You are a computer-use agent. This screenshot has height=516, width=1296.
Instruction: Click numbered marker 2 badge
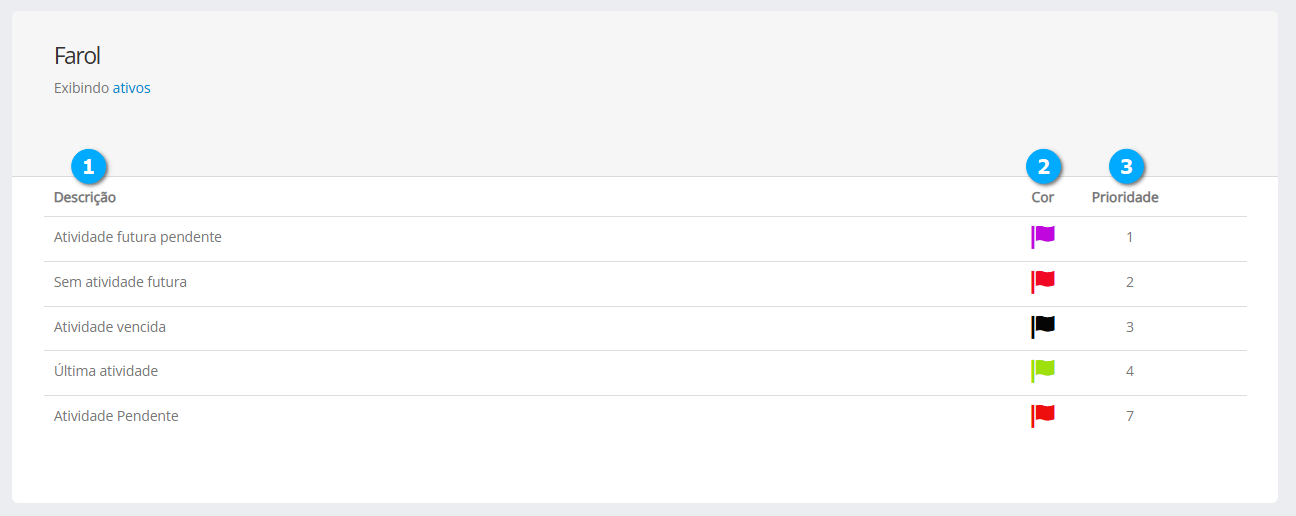[1044, 166]
